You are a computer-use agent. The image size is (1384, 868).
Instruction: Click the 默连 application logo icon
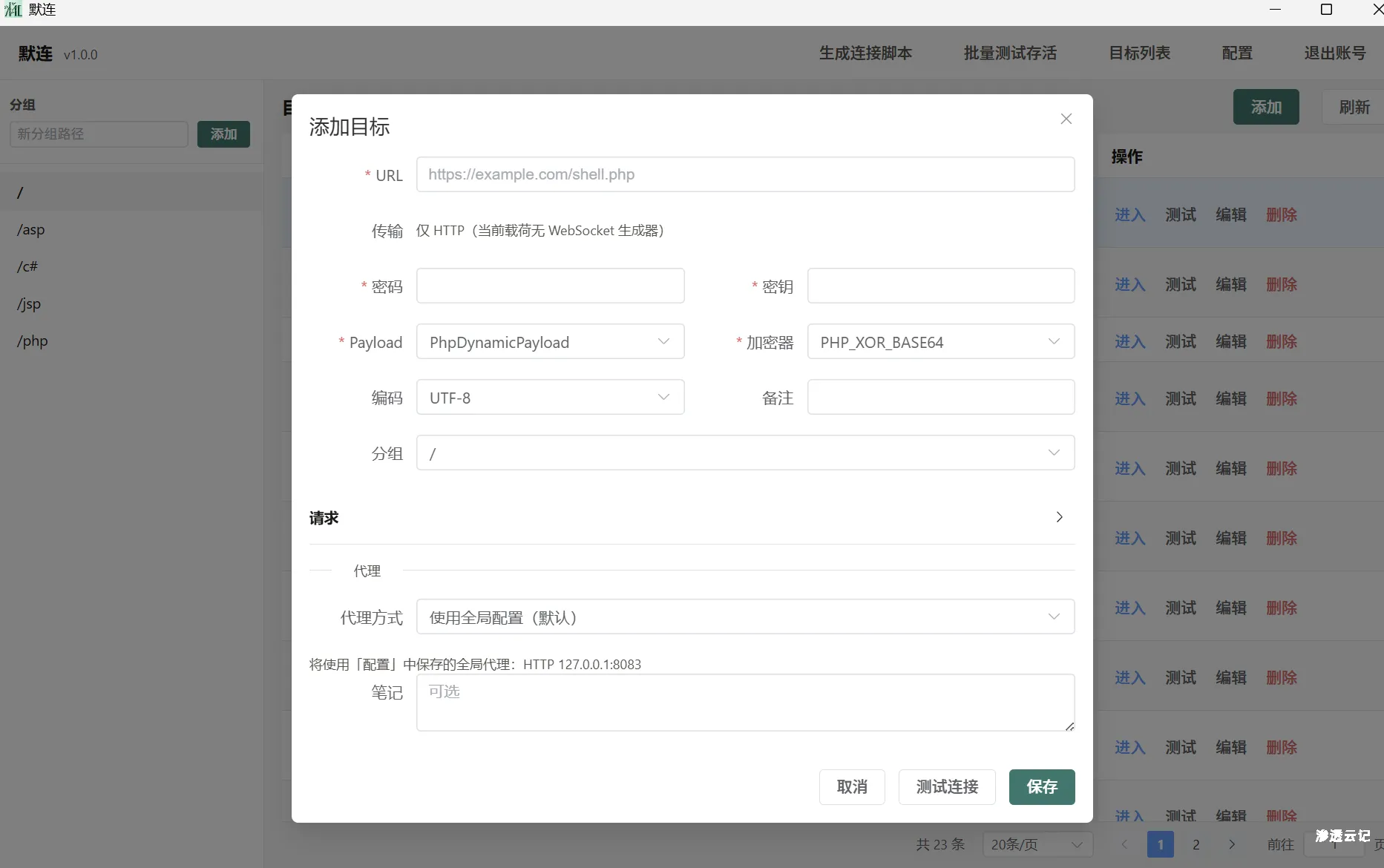tap(13, 10)
